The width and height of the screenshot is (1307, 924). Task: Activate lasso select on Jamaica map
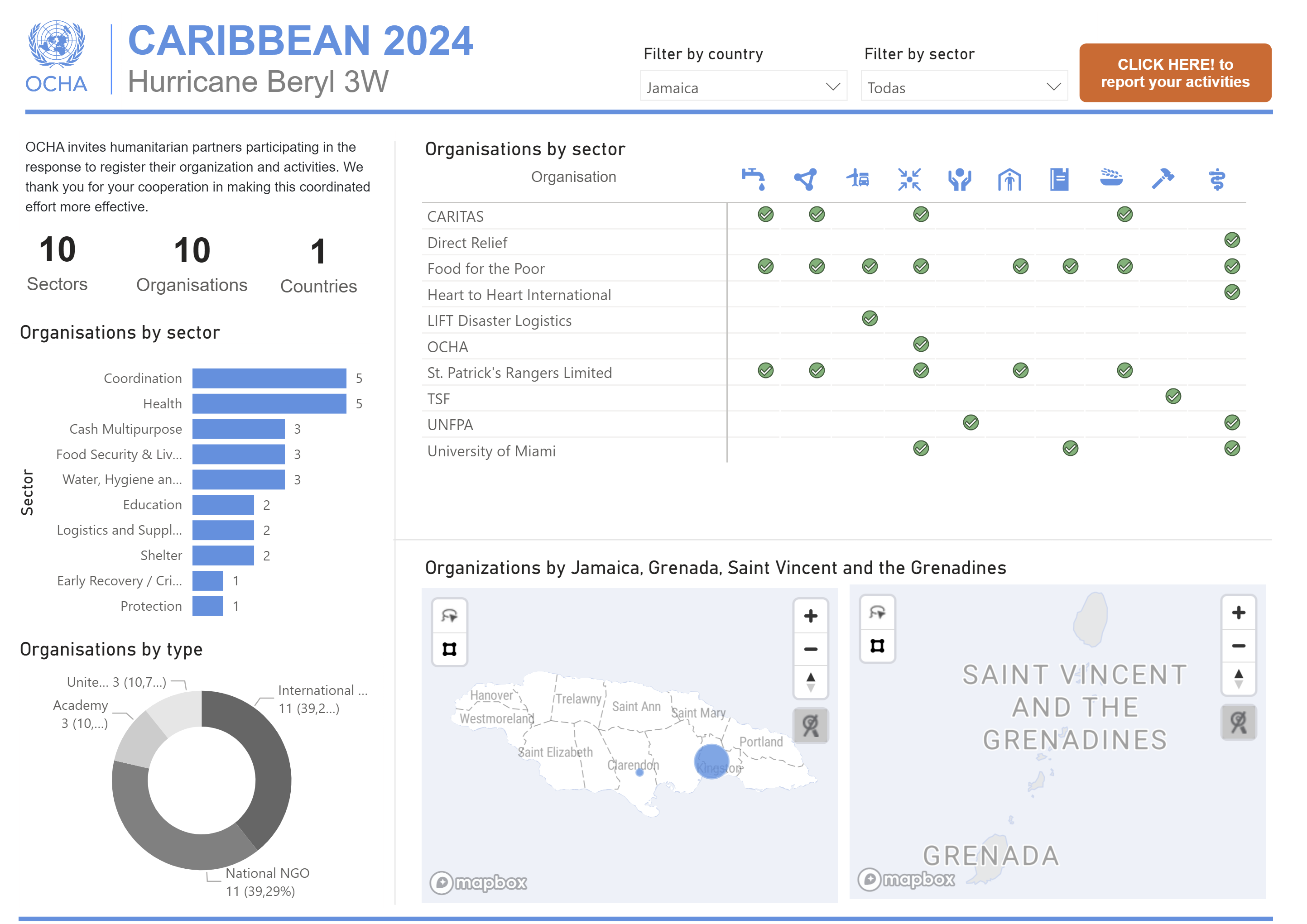(449, 616)
